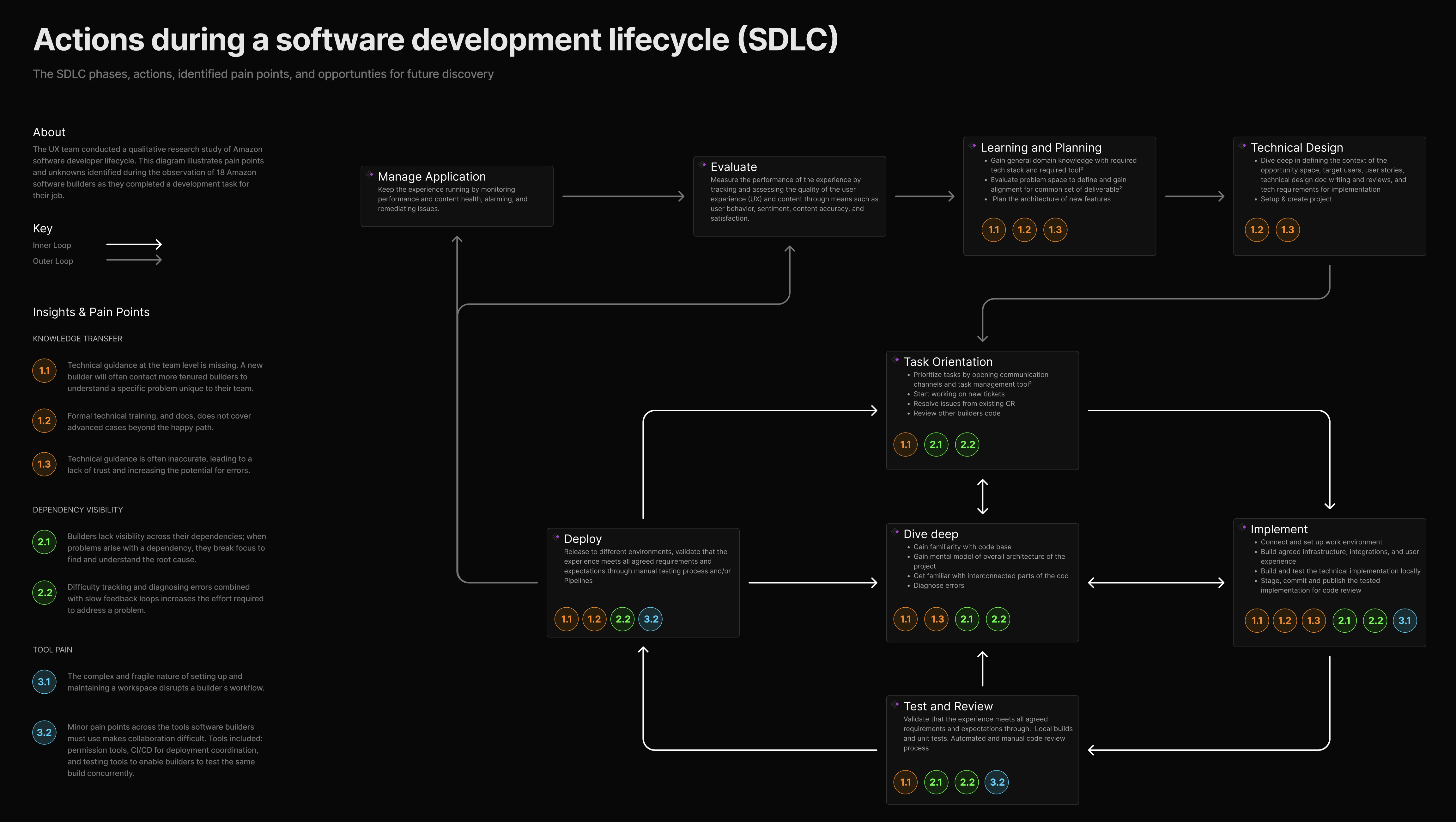Click the sparkle icon beside Dive deep
The width and height of the screenshot is (1456, 822).
click(x=895, y=532)
